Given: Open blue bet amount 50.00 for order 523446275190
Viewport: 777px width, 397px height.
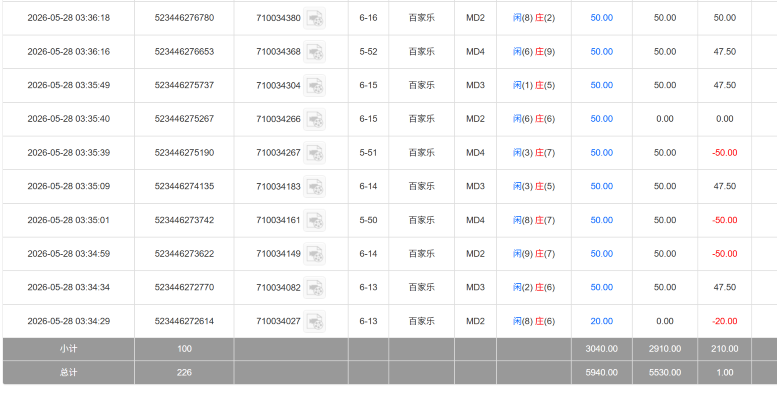Looking at the screenshot, I should (x=602, y=153).
